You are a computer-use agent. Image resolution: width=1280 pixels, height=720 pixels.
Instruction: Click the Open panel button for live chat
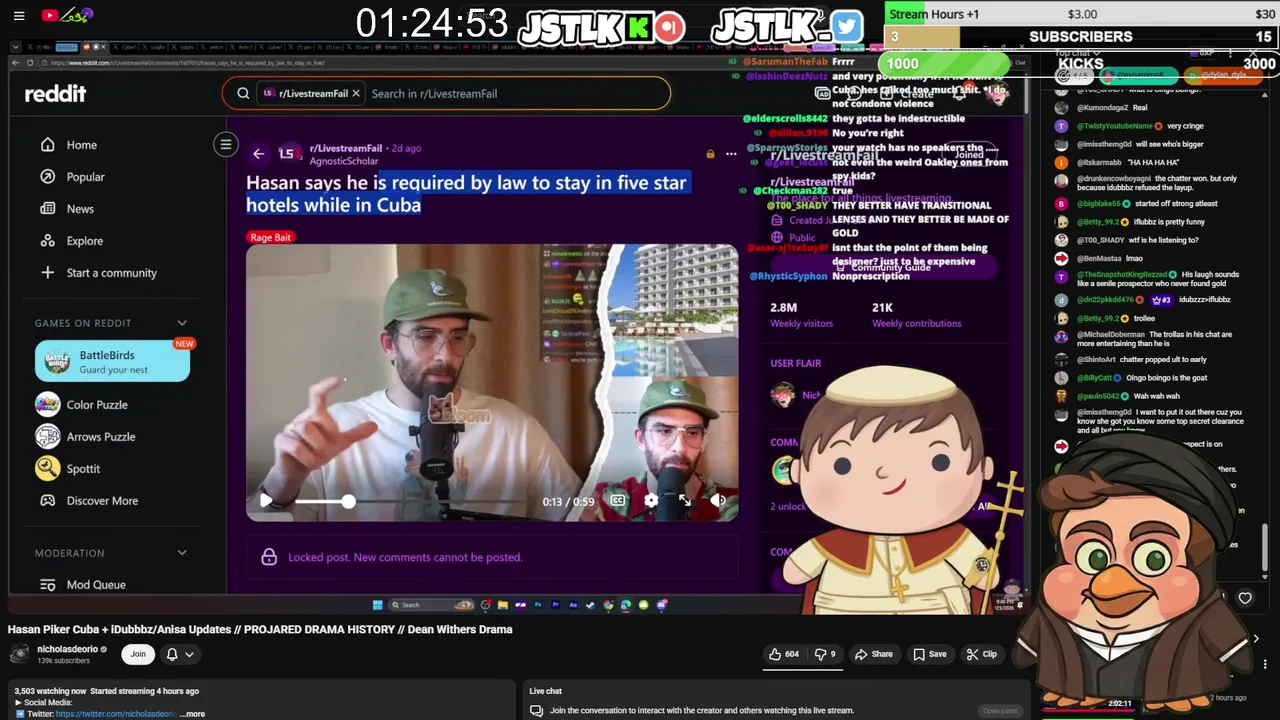[x=1000, y=710]
